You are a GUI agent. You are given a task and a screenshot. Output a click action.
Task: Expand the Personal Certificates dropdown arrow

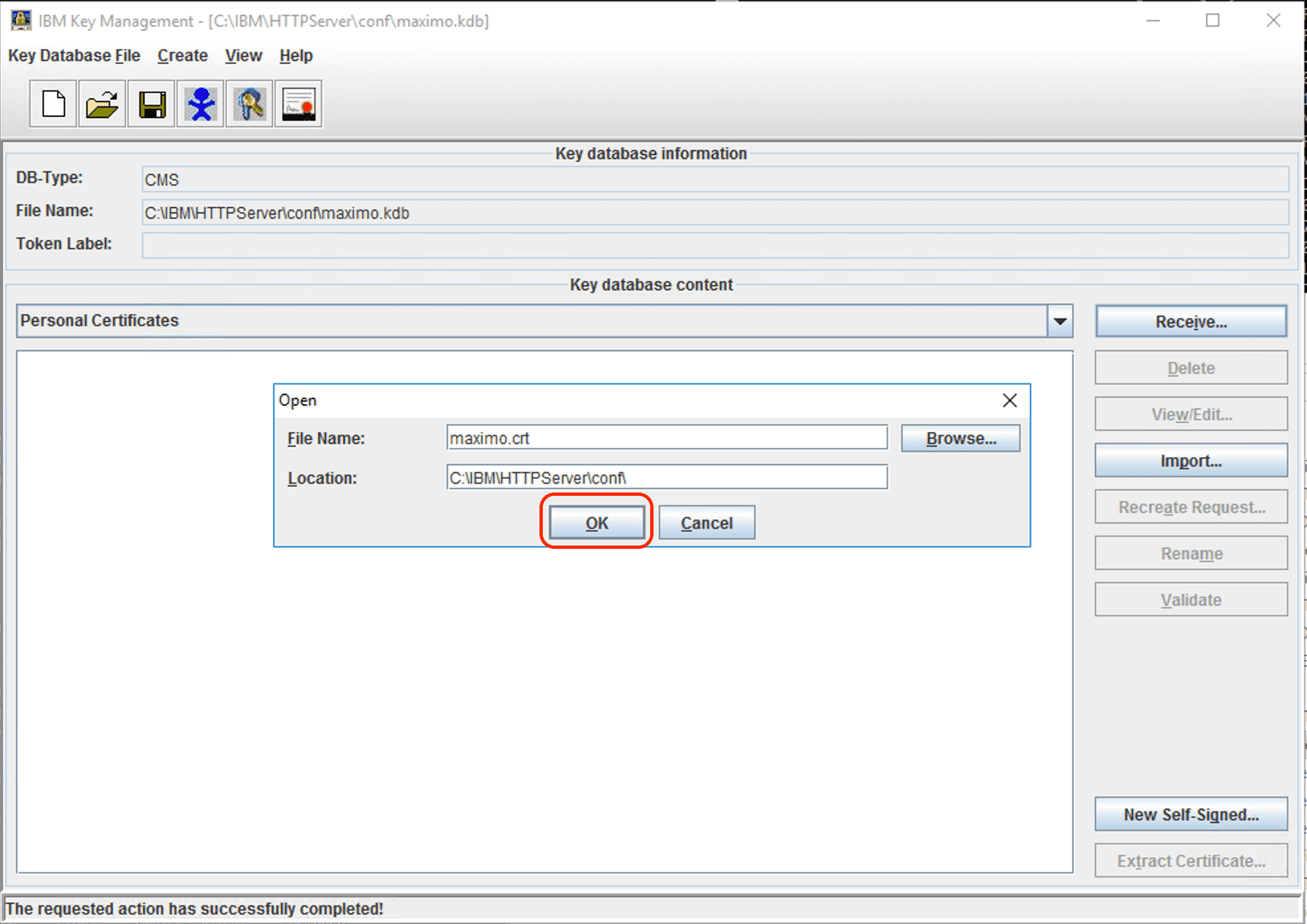tap(1060, 321)
